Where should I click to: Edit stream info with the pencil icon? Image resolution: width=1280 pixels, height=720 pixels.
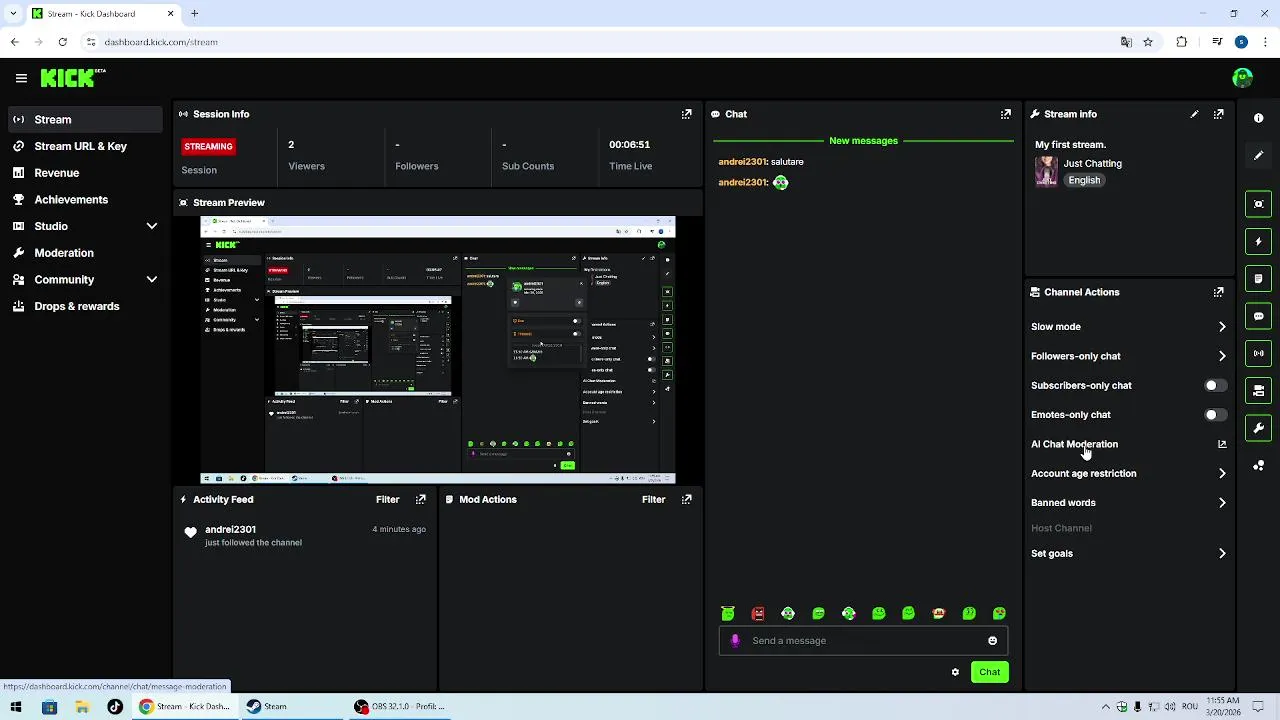pyautogui.click(x=1194, y=114)
